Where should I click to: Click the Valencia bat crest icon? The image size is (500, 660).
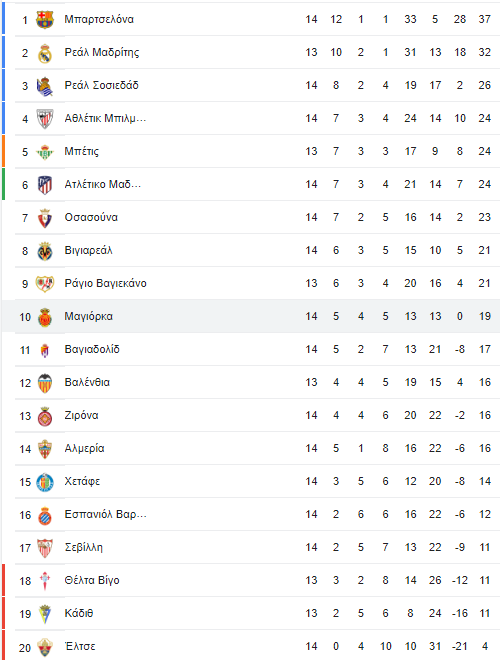[45, 383]
